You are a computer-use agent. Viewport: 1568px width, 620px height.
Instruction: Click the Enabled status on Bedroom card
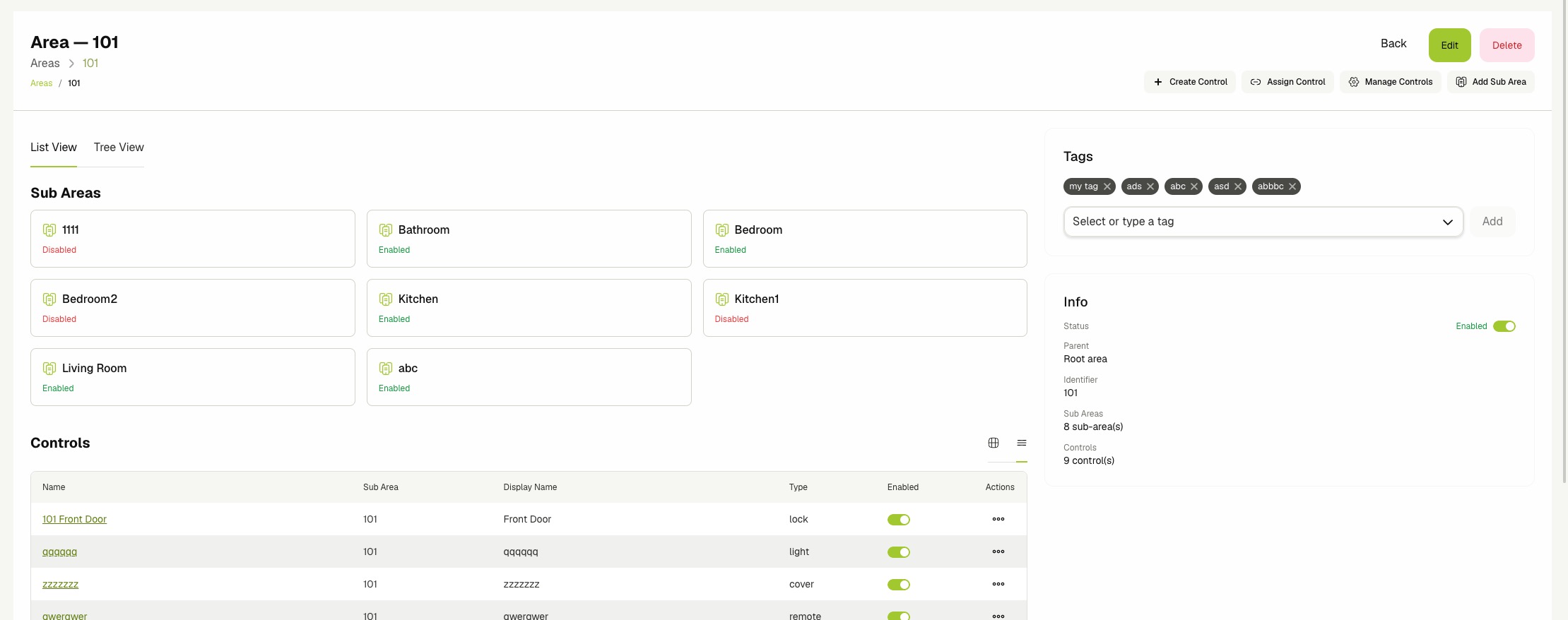[x=730, y=250]
